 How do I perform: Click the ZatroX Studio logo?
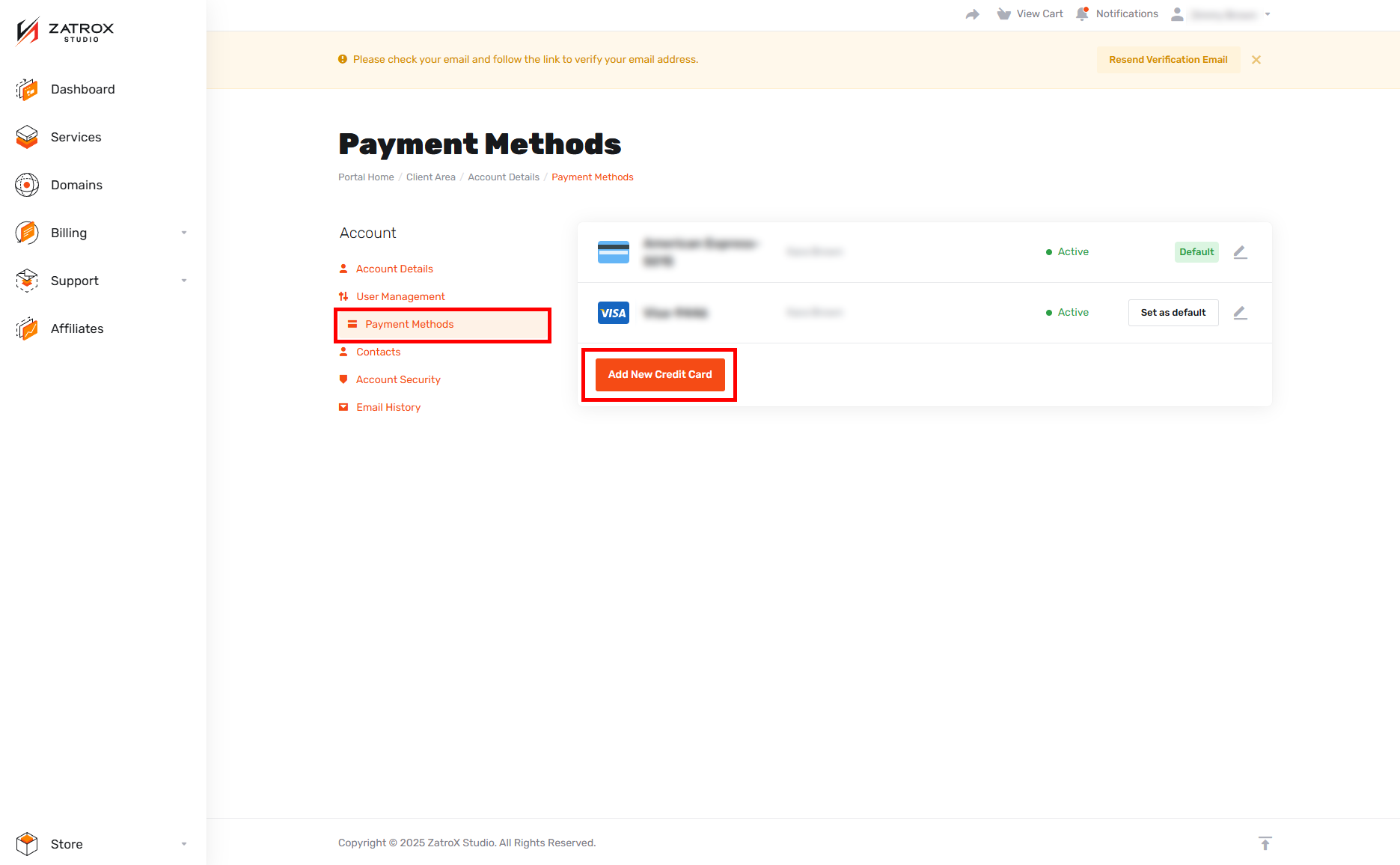[x=64, y=31]
